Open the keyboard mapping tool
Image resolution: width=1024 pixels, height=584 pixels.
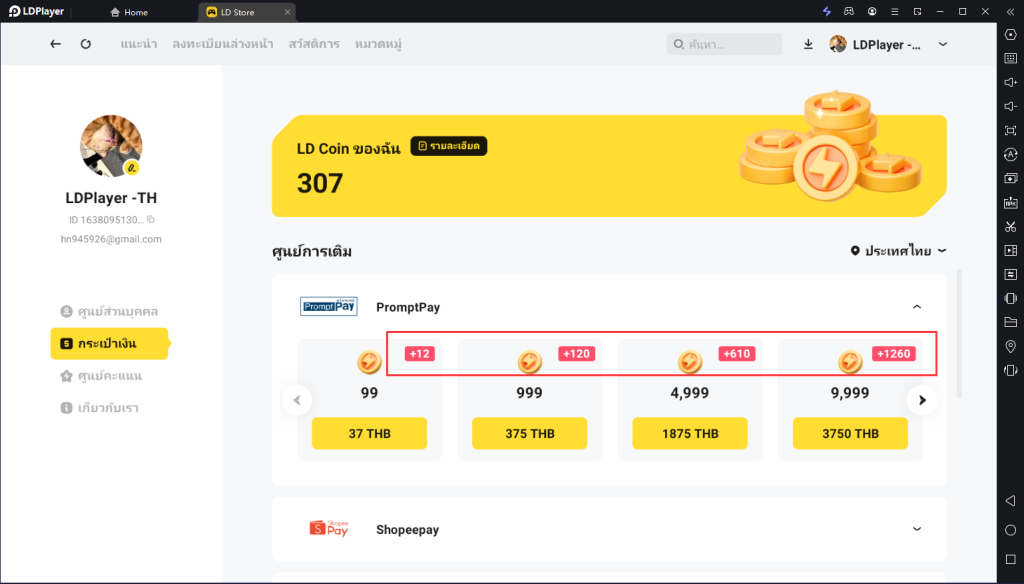coord(1010,58)
